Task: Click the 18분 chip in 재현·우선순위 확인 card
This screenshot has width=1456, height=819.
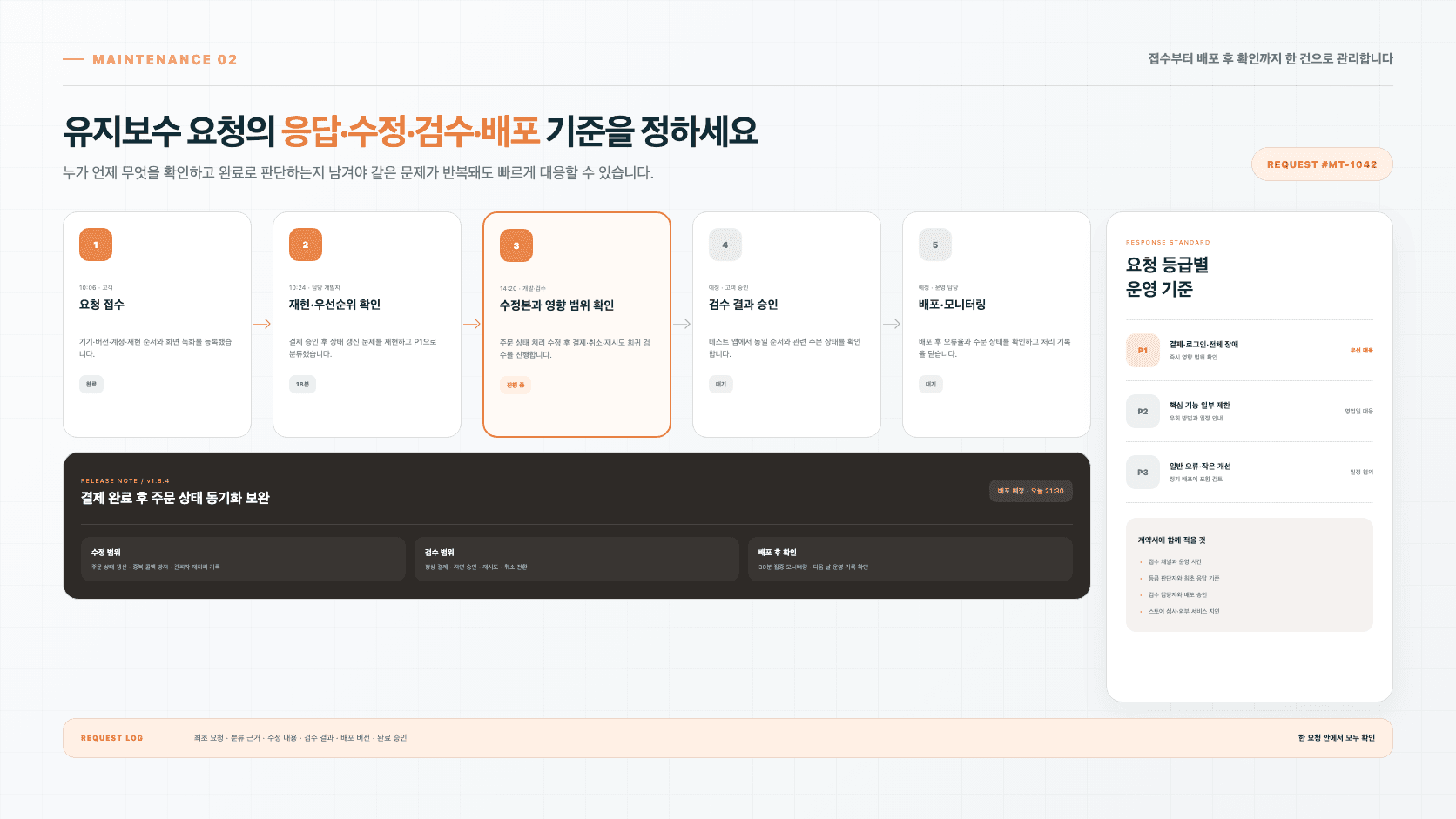Action: pyautogui.click(x=302, y=384)
